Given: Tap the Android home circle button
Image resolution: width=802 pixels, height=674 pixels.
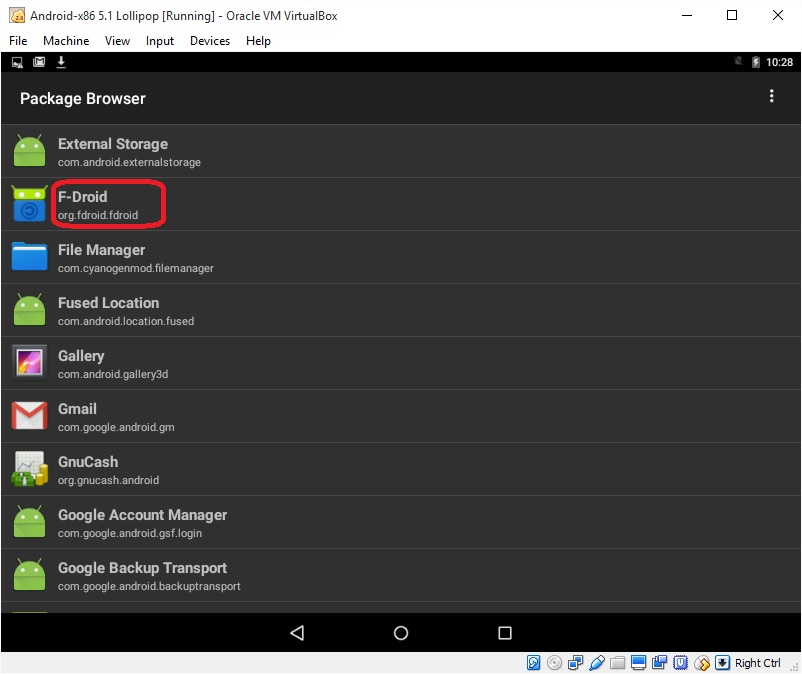Looking at the screenshot, I should pos(401,633).
